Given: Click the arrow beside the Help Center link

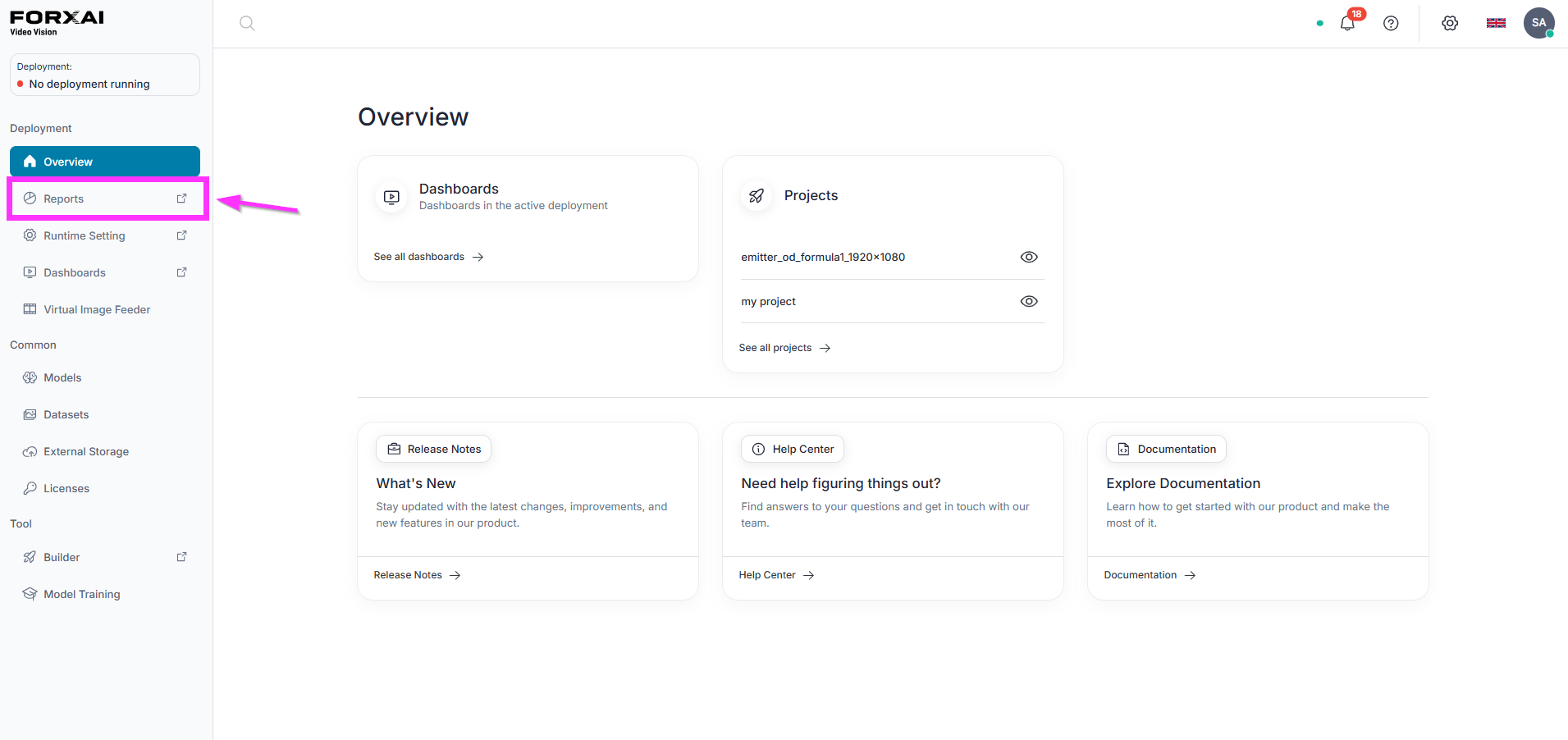Looking at the screenshot, I should pos(809,575).
